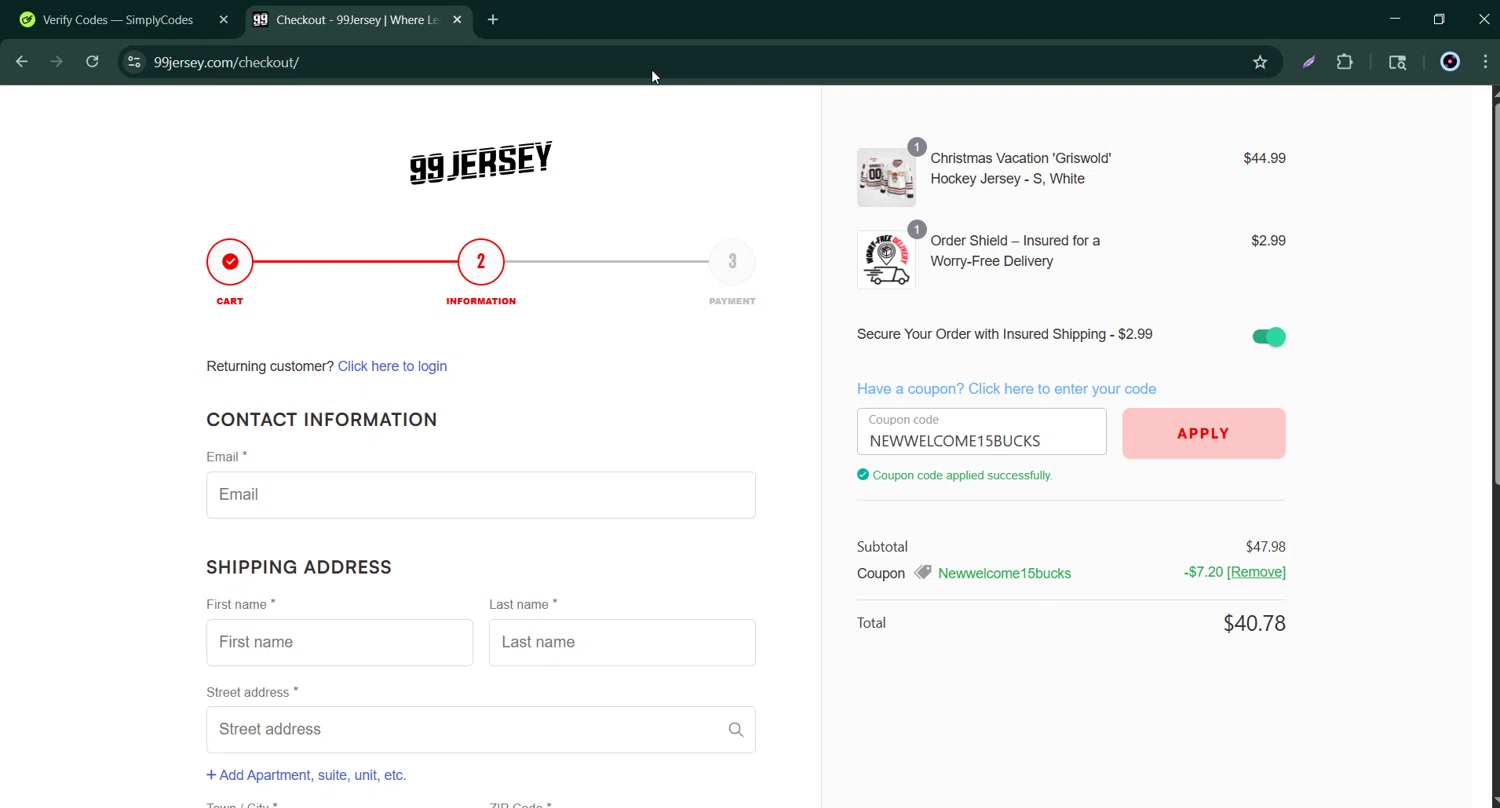Screen dimensions: 1500x808
Task: Click the browser forward arrow
Action: click(57, 62)
